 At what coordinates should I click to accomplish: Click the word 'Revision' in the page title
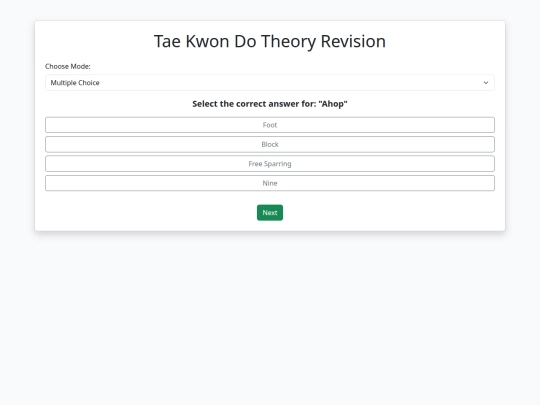click(x=353, y=41)
